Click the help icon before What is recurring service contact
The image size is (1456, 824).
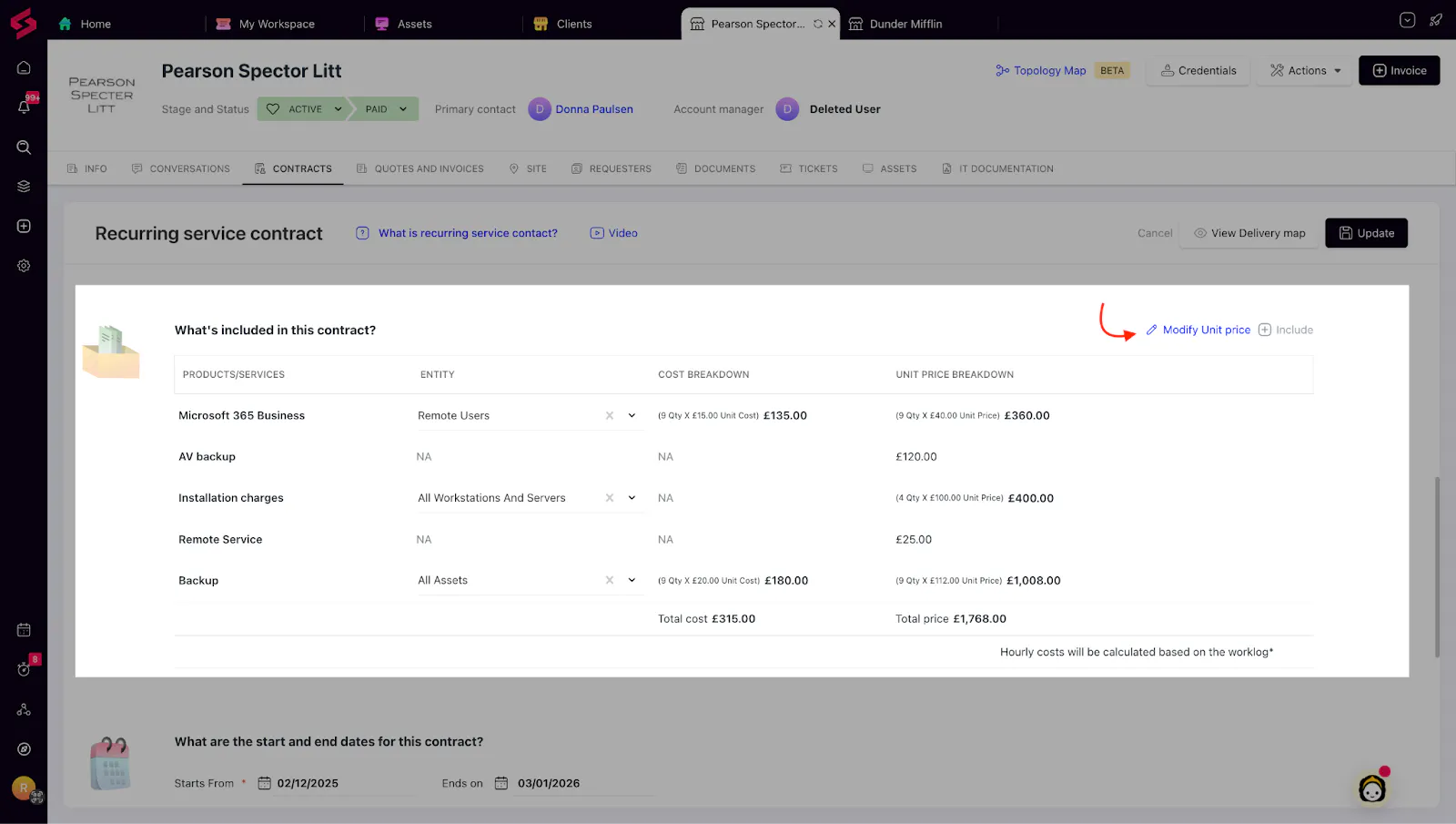[x=362, y=233]
